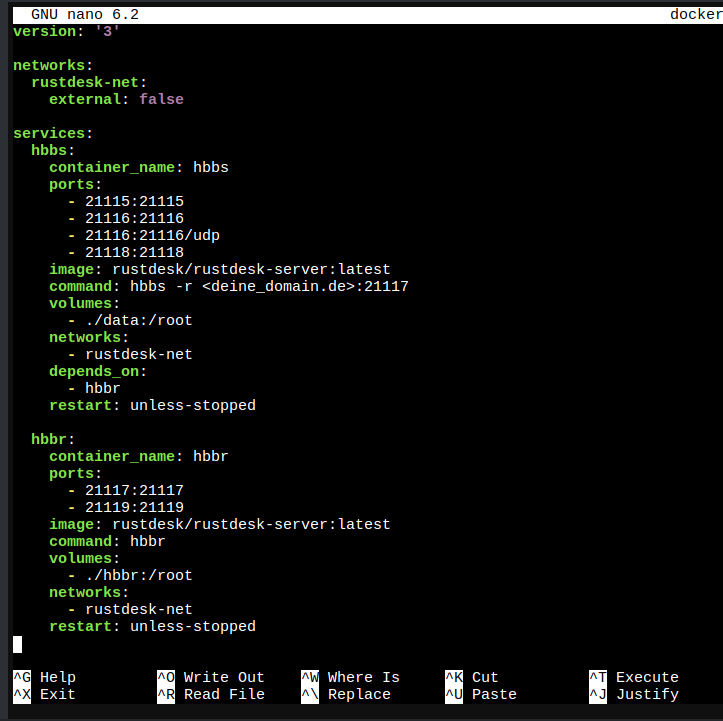Image resolution: width=723 pixels, height=721 pixels.
Task: Click the ^J Justify shortcut
Action: coord(634,694)
